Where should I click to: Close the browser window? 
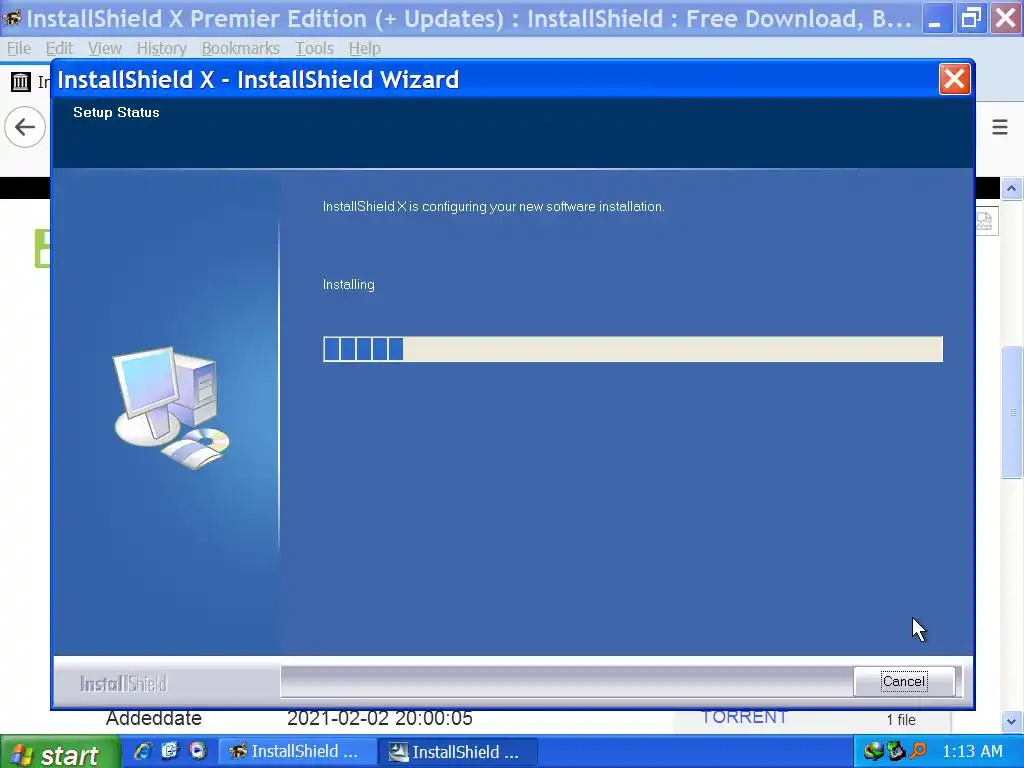pos(1006,18)
